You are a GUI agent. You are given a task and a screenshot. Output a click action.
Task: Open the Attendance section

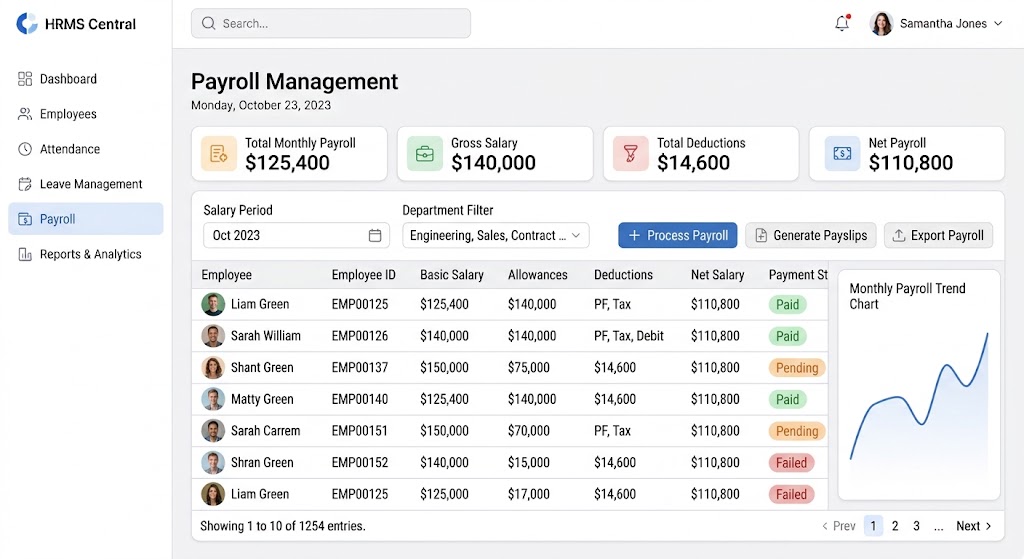[x=86, y=149]
